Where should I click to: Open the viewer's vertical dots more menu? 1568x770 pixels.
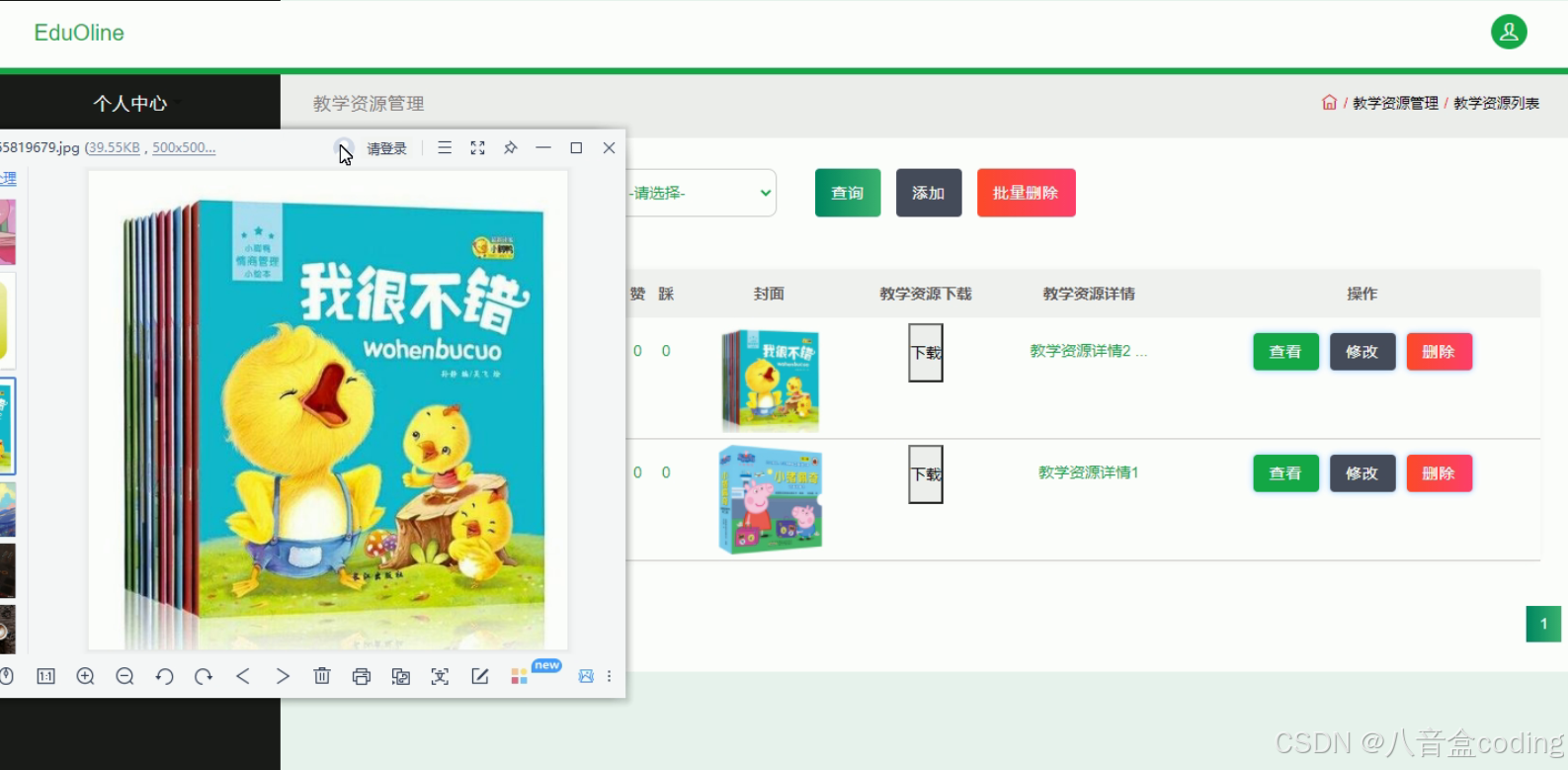(x=610, y=676)
